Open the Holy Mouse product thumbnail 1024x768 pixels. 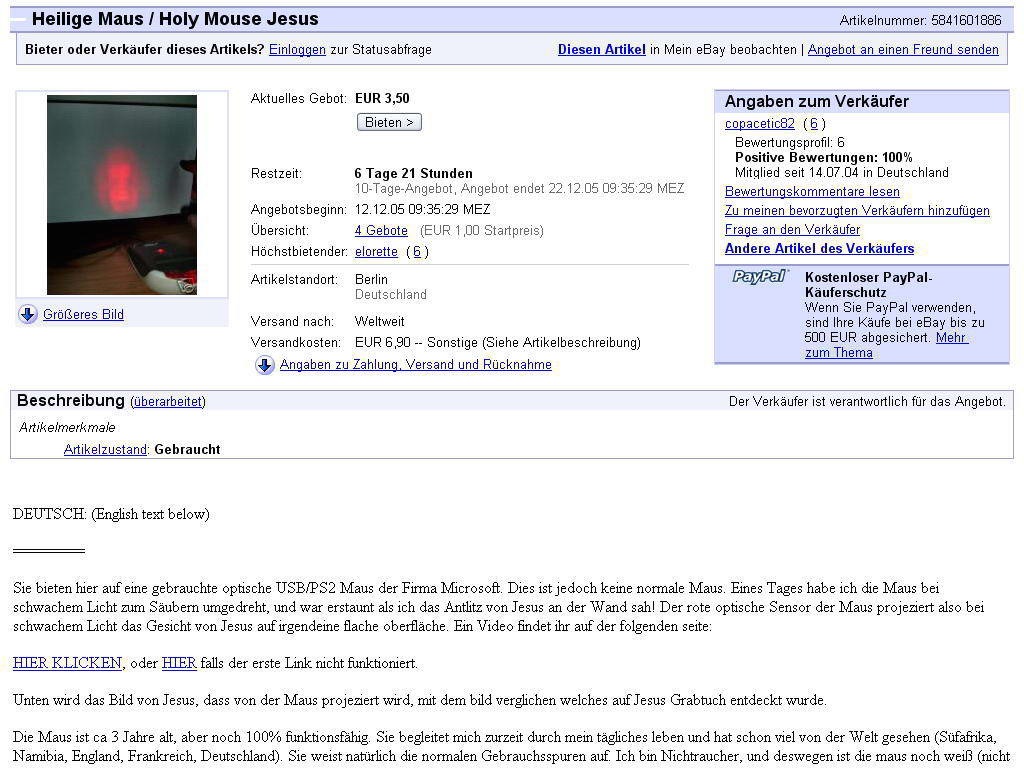122,195
